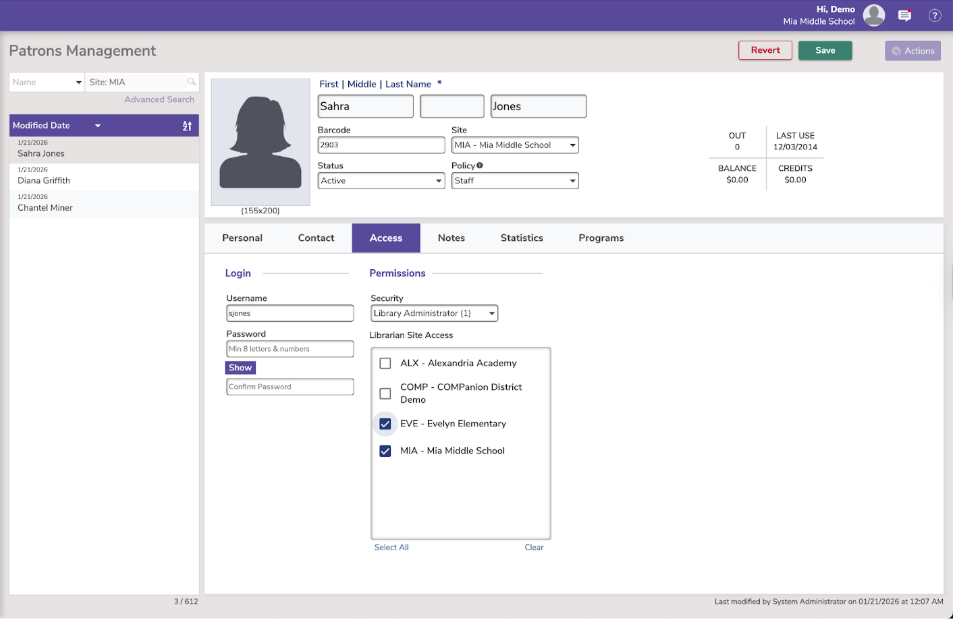Expand the Status dropdown
Image resolution: width=953 pixels, height=620 pixels.
[x=381, y=181]
